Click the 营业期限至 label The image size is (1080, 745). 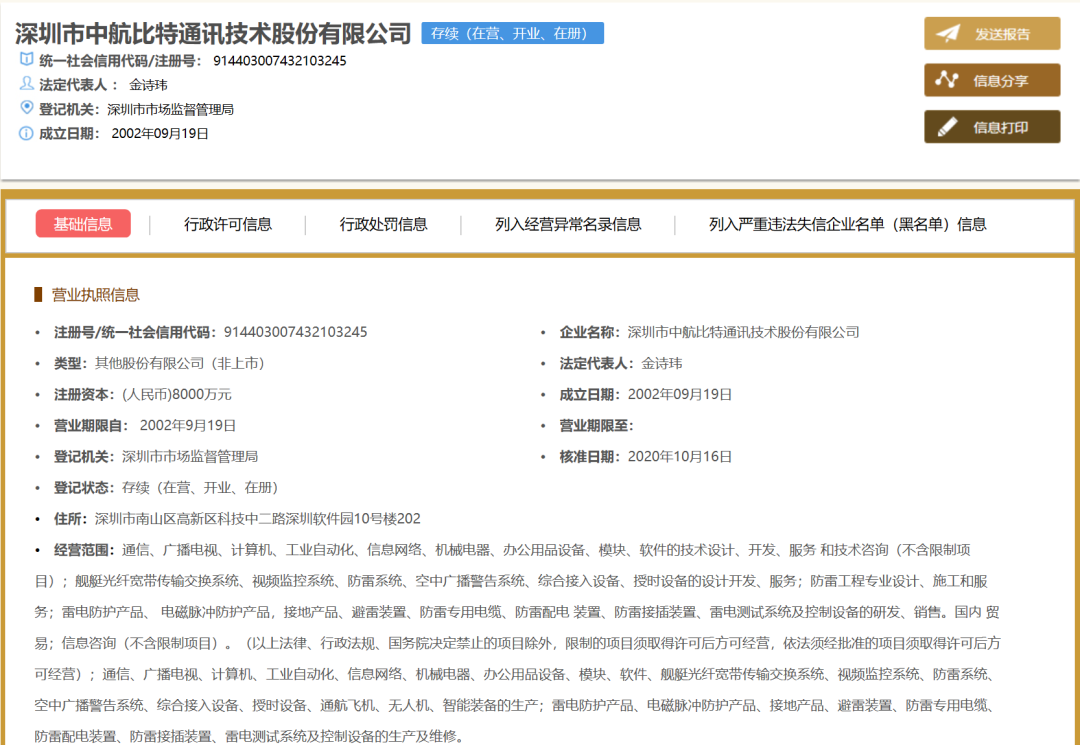(x=596, y=426)
